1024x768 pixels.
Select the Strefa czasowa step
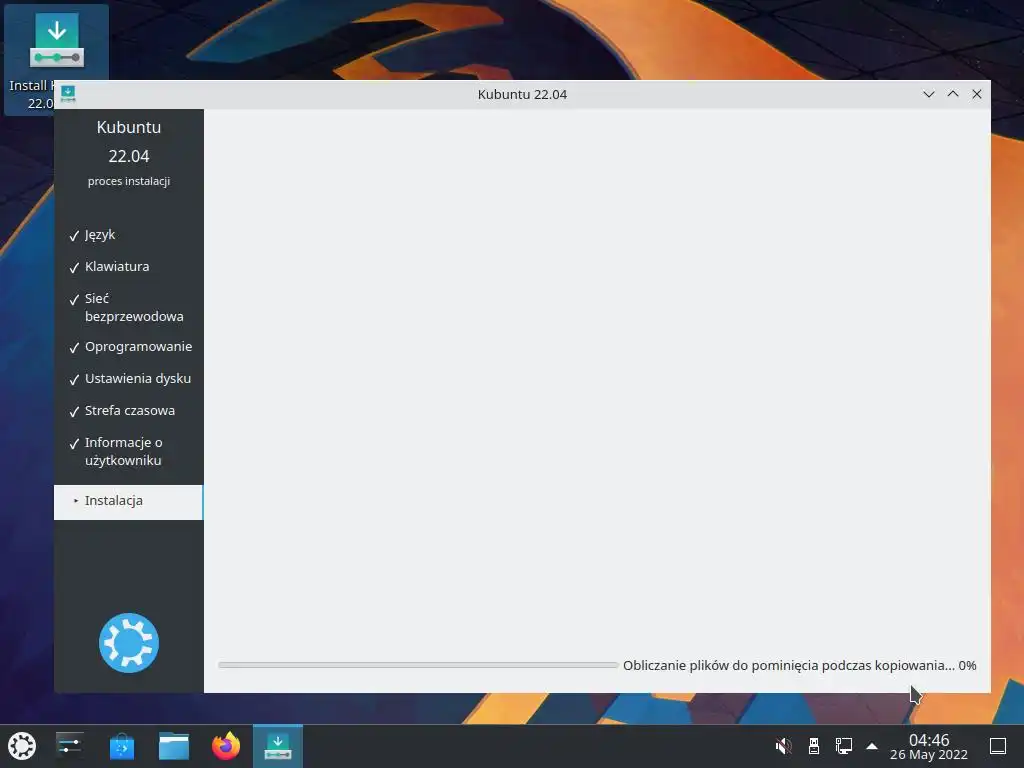click(129, 411)
